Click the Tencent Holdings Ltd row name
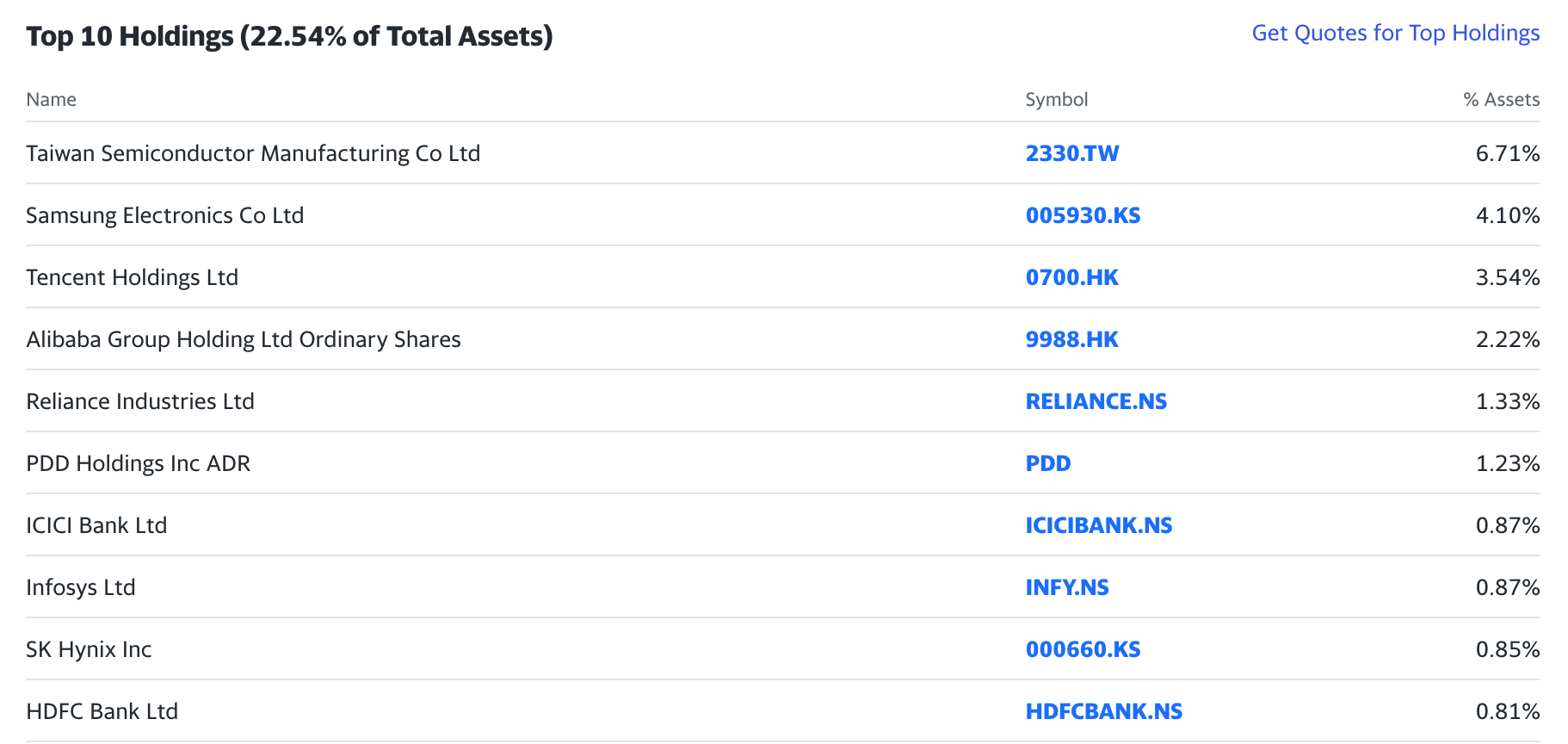Image resolution: width=1568 pixels, height=744 pixels. (x=132, y=277)
